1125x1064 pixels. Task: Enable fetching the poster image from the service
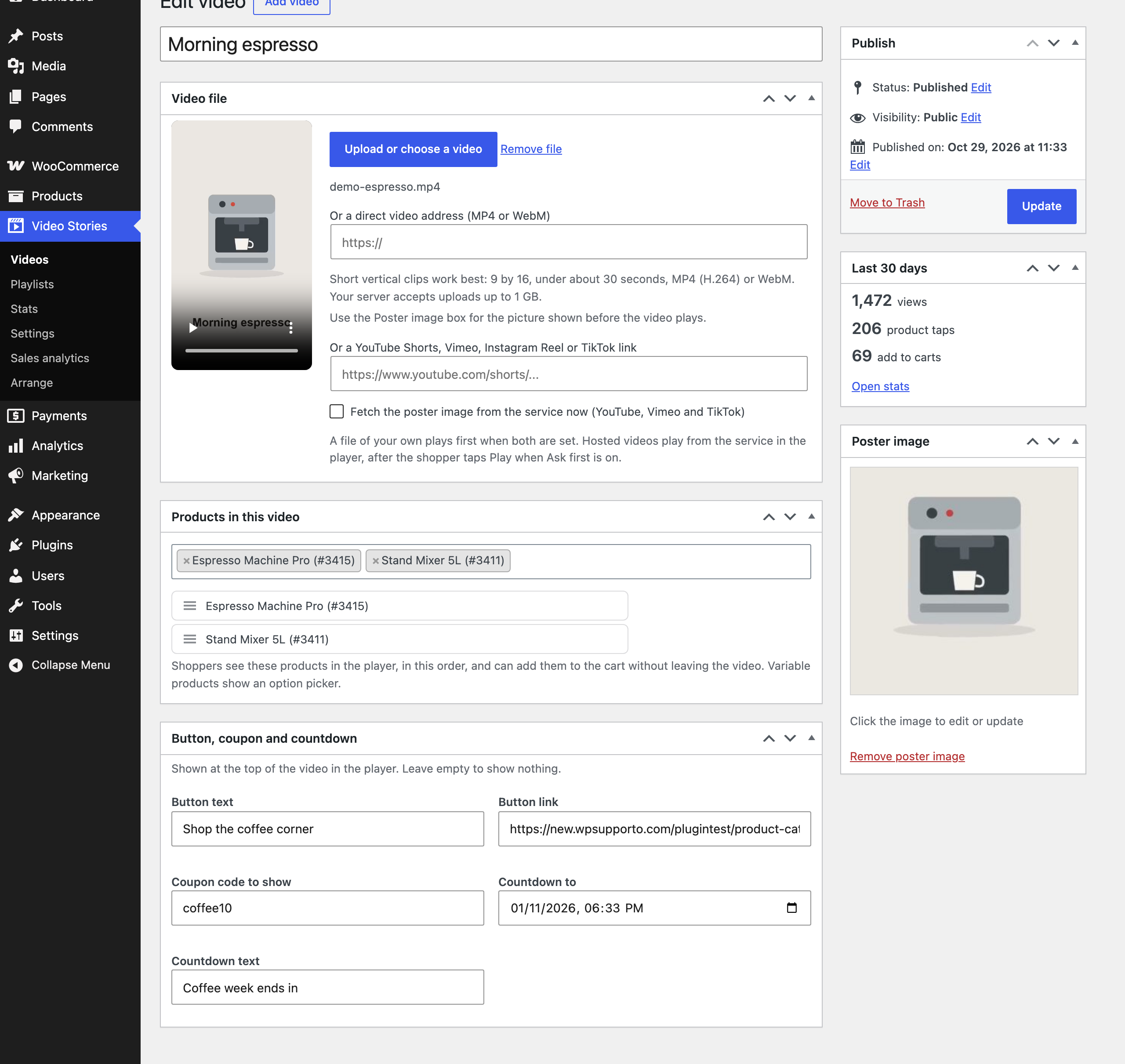(337, 411)
